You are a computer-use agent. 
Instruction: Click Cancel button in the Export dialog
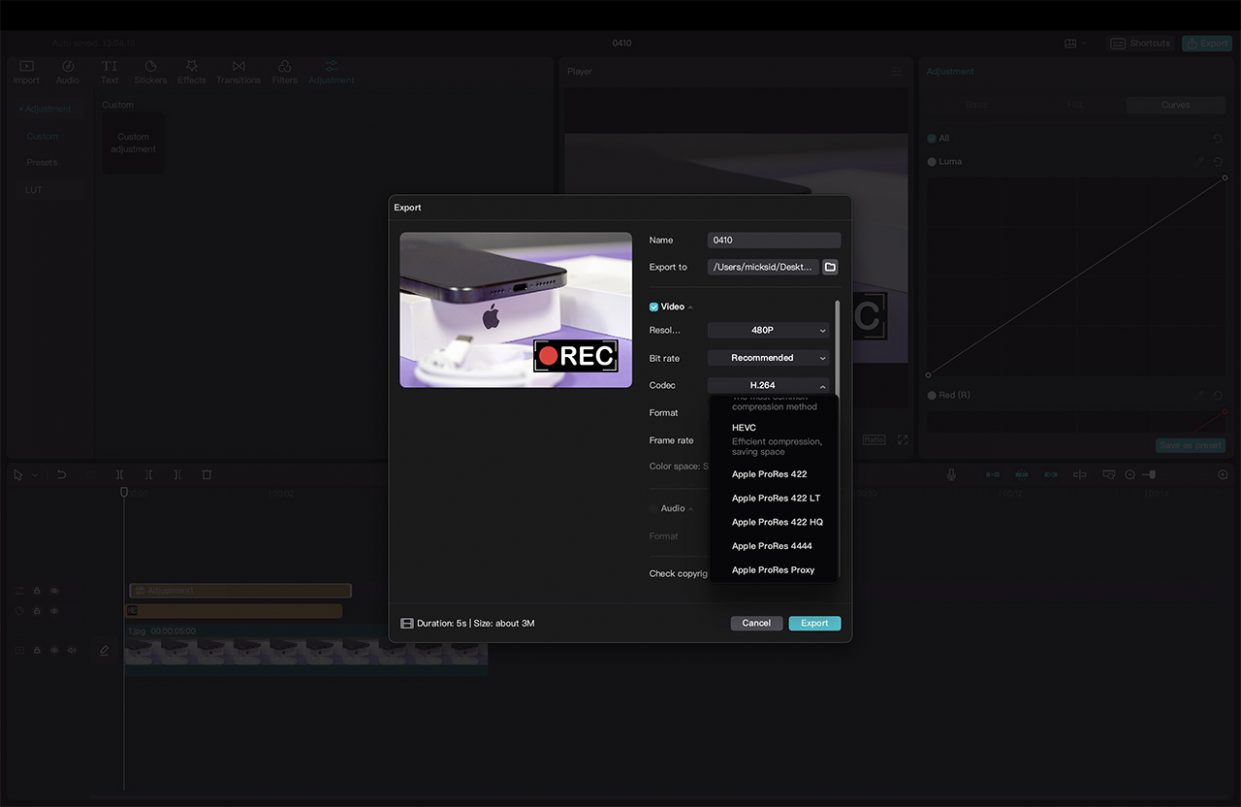pyautogui.click(x=756, y=623)
